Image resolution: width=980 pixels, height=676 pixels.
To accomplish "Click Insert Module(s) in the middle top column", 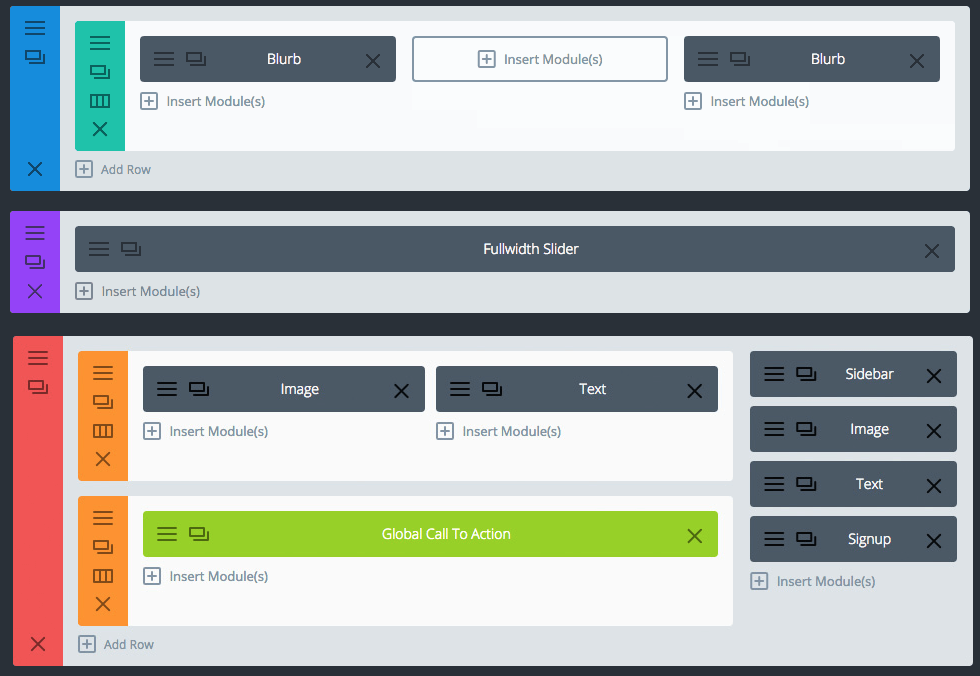I will coord(539,59).
